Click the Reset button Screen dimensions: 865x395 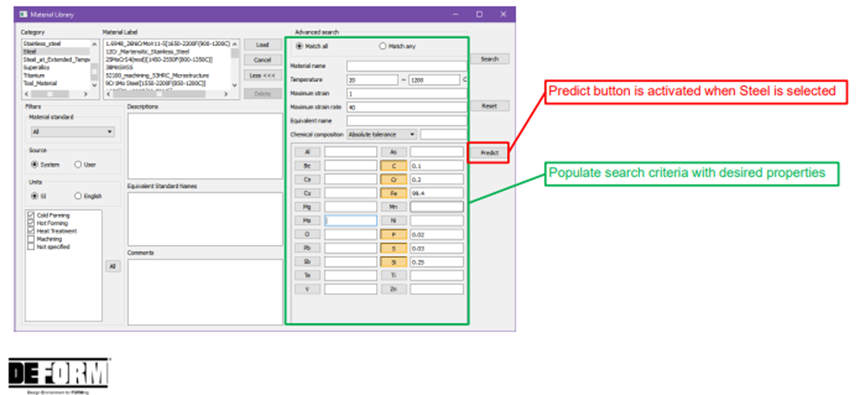(490, 105)
